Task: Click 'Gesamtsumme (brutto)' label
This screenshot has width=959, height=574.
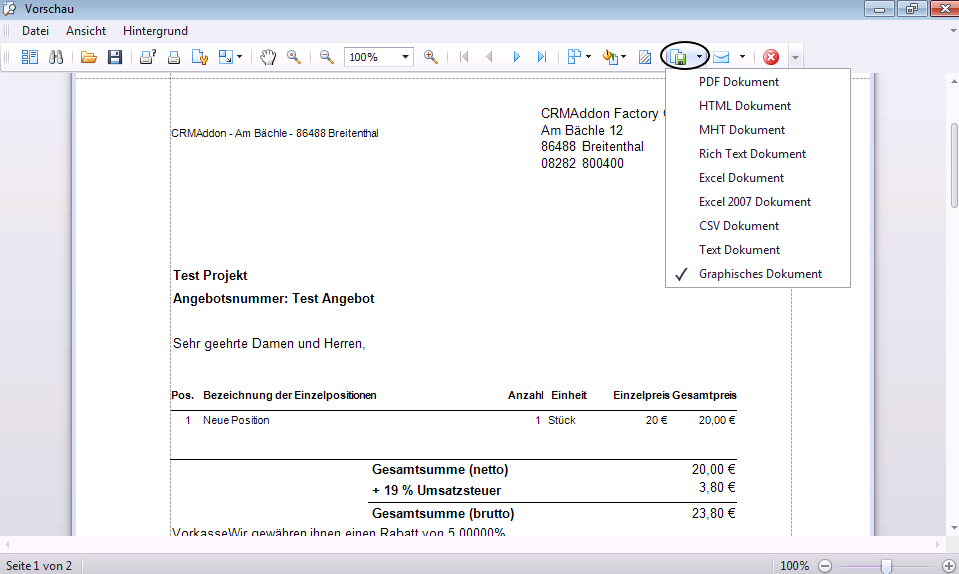Action: pyautogui.click(x=443, y=513)
